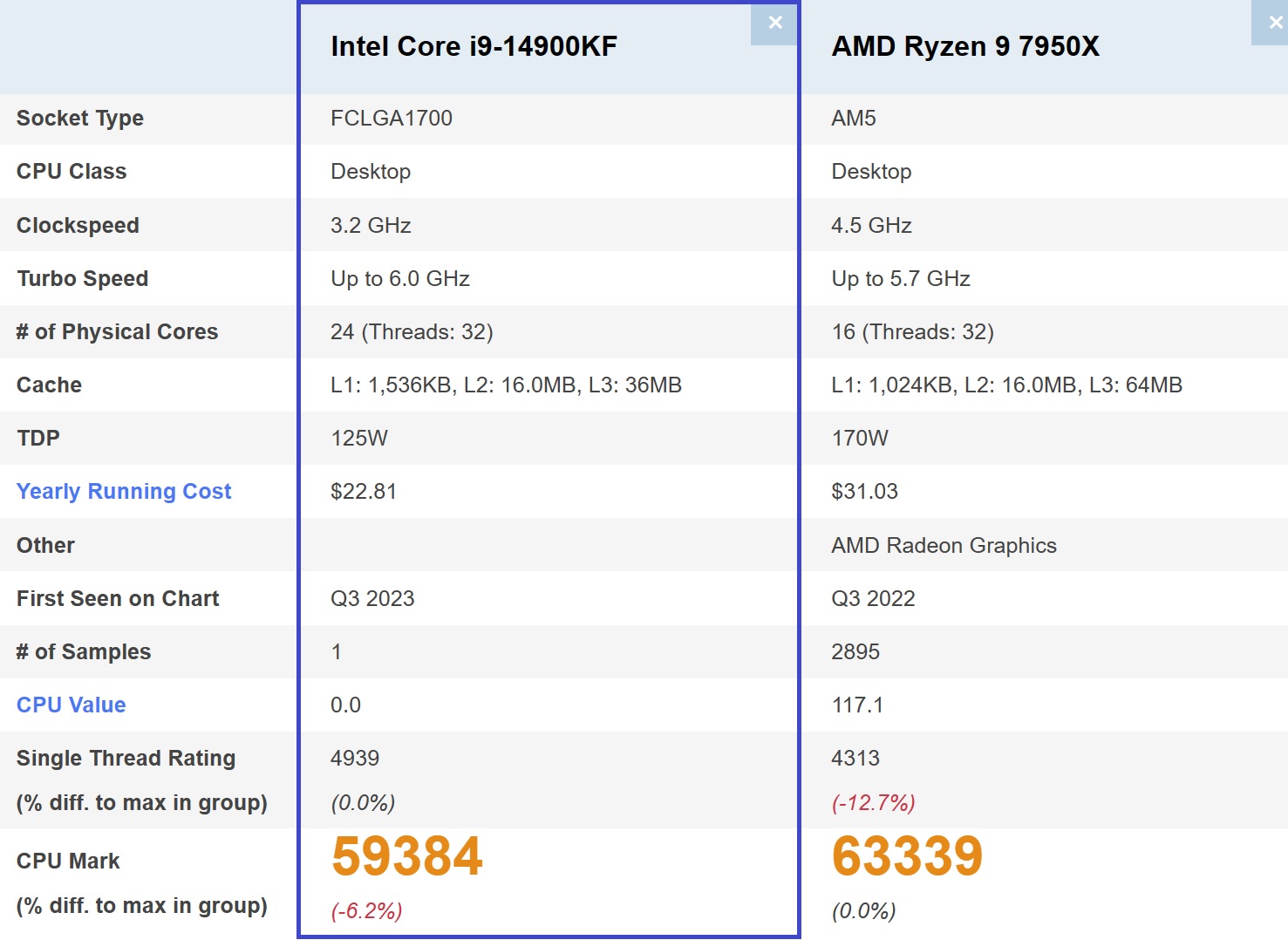Click the Intel Core i9-14900KF heading
Image resolution: width=1288 pixels, height=940 pixels.
pos(474,46)
